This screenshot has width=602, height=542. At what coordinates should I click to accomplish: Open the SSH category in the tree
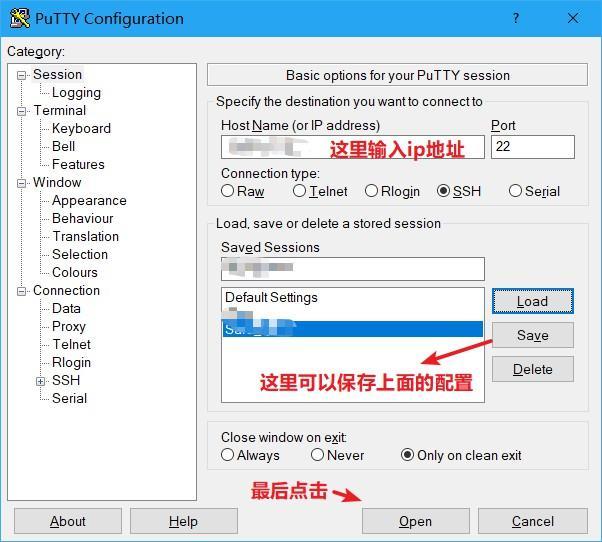tap(66, 380)
